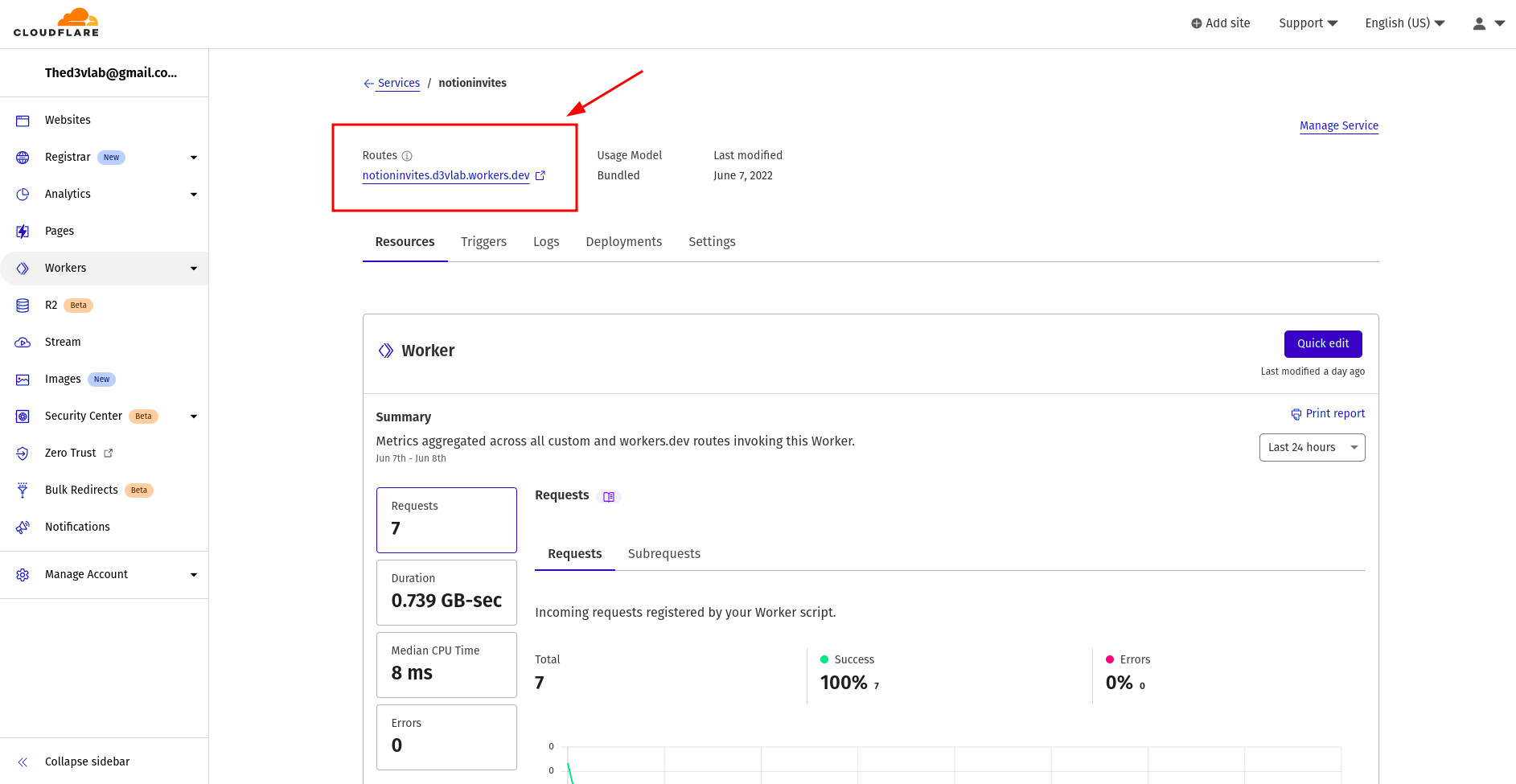Click the Bulk Redirects funnel icon

(x=23, y=491)
